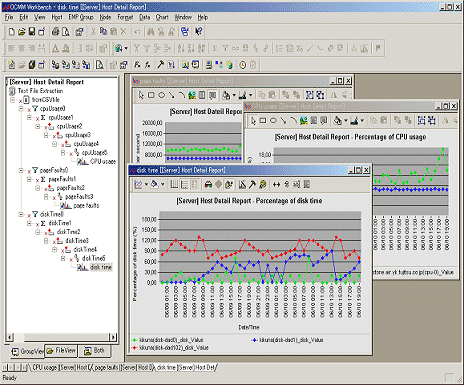Click the Percentage of CPU usage chart title

pos(350,137)
